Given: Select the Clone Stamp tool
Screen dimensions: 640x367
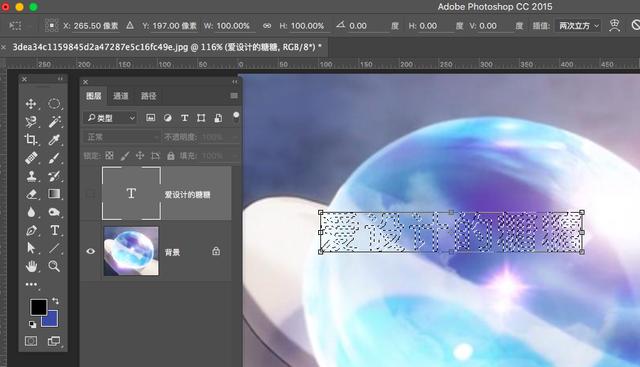Looking at the screenshot, I should pos(31,176).
